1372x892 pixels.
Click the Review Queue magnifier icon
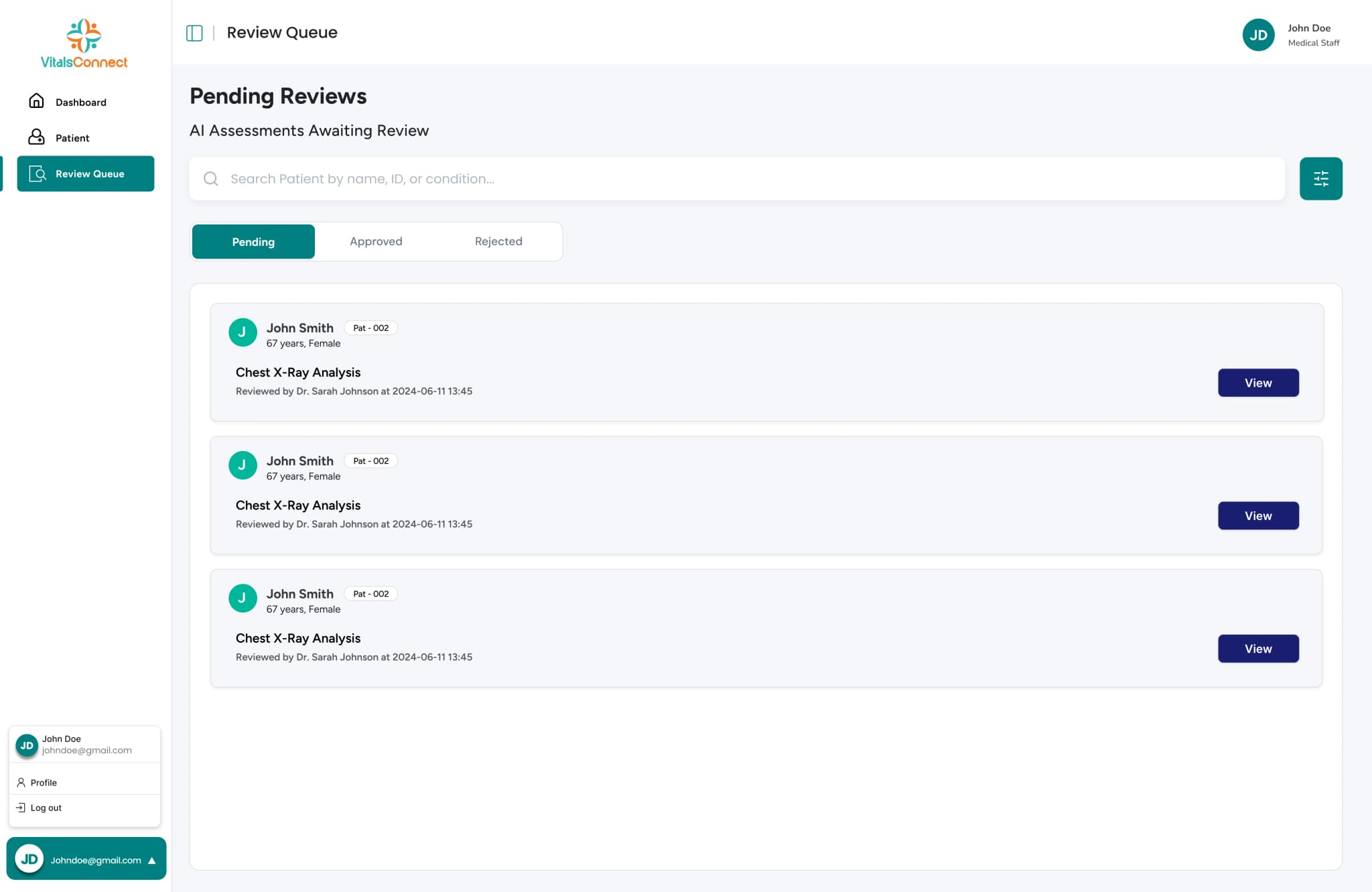click(38, 174)
